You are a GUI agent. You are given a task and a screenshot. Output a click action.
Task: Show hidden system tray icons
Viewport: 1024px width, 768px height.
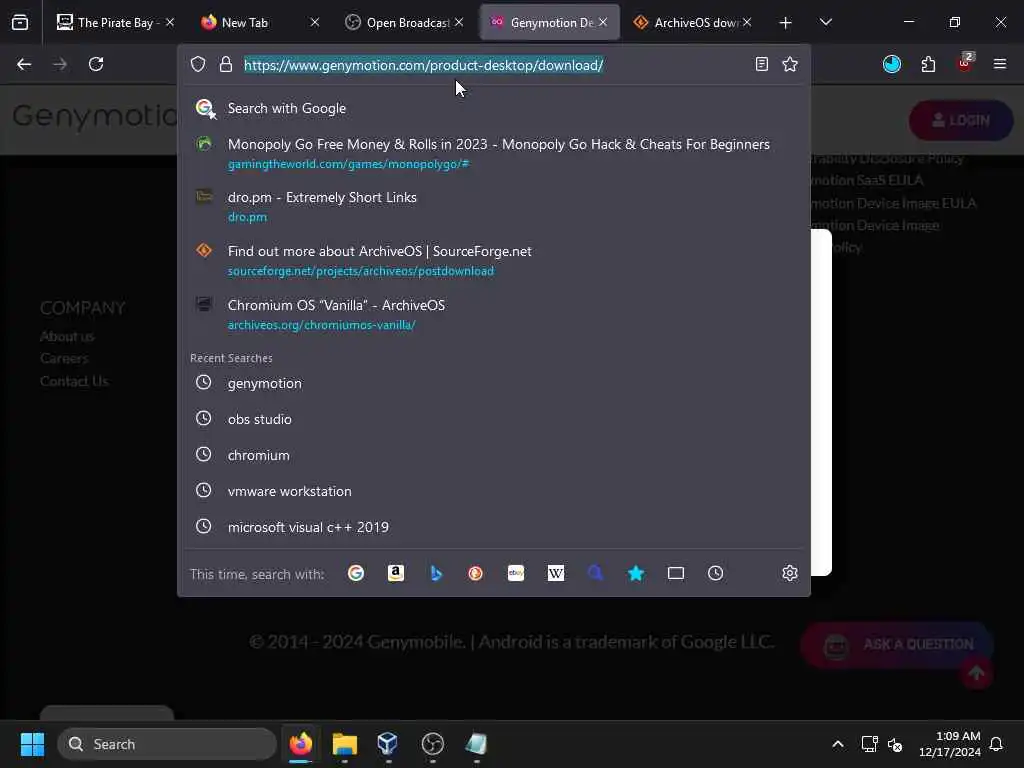coord(838,744)
